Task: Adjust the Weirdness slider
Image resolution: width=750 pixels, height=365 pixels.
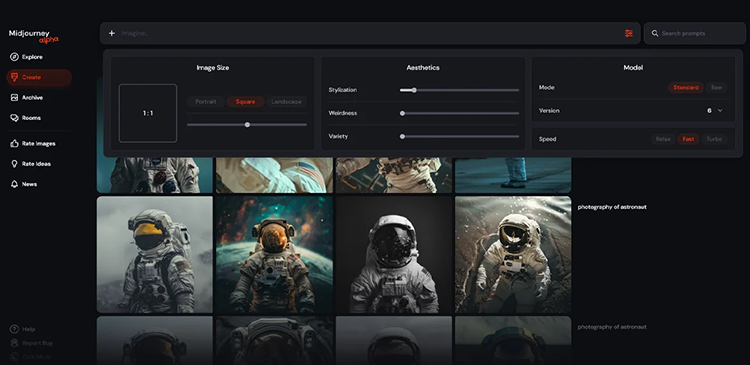Action: (459, 113)
